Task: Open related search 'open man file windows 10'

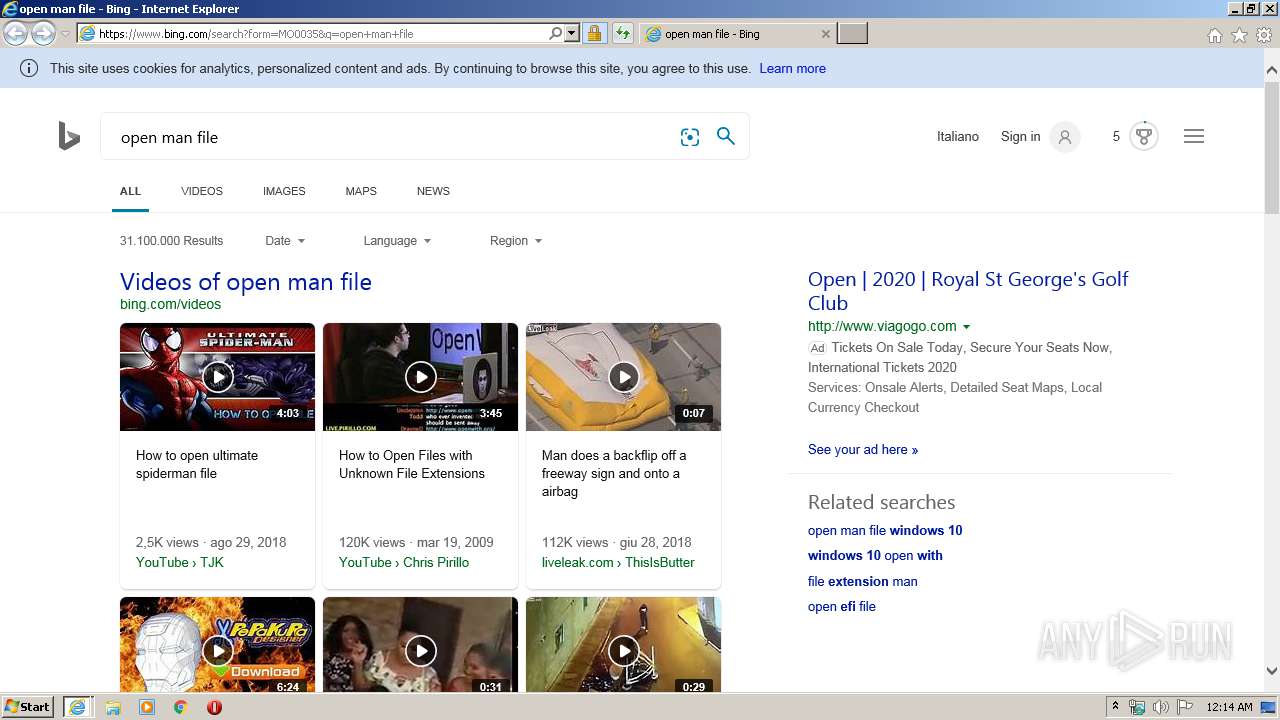Action: pyautogui.click(x=885, y=531)
